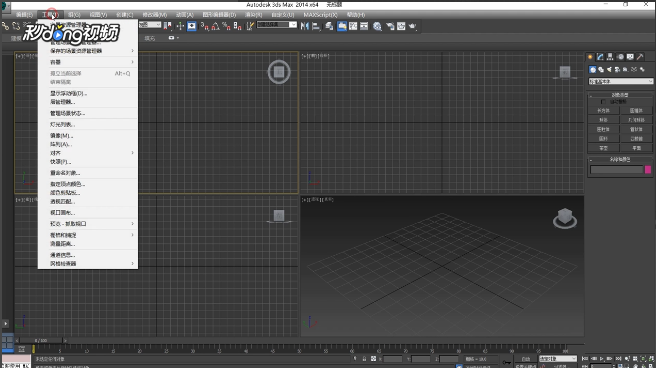Switch to the Modify panel tab

coord(600,56)
